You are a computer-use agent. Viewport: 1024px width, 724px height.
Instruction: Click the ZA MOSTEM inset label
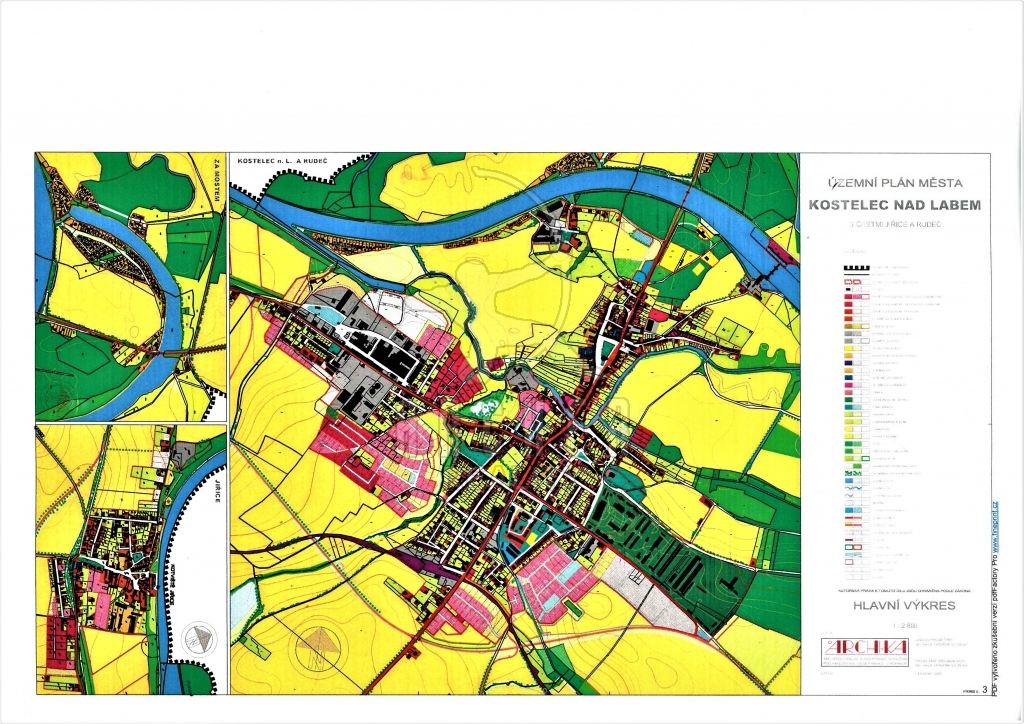[216, 177]
